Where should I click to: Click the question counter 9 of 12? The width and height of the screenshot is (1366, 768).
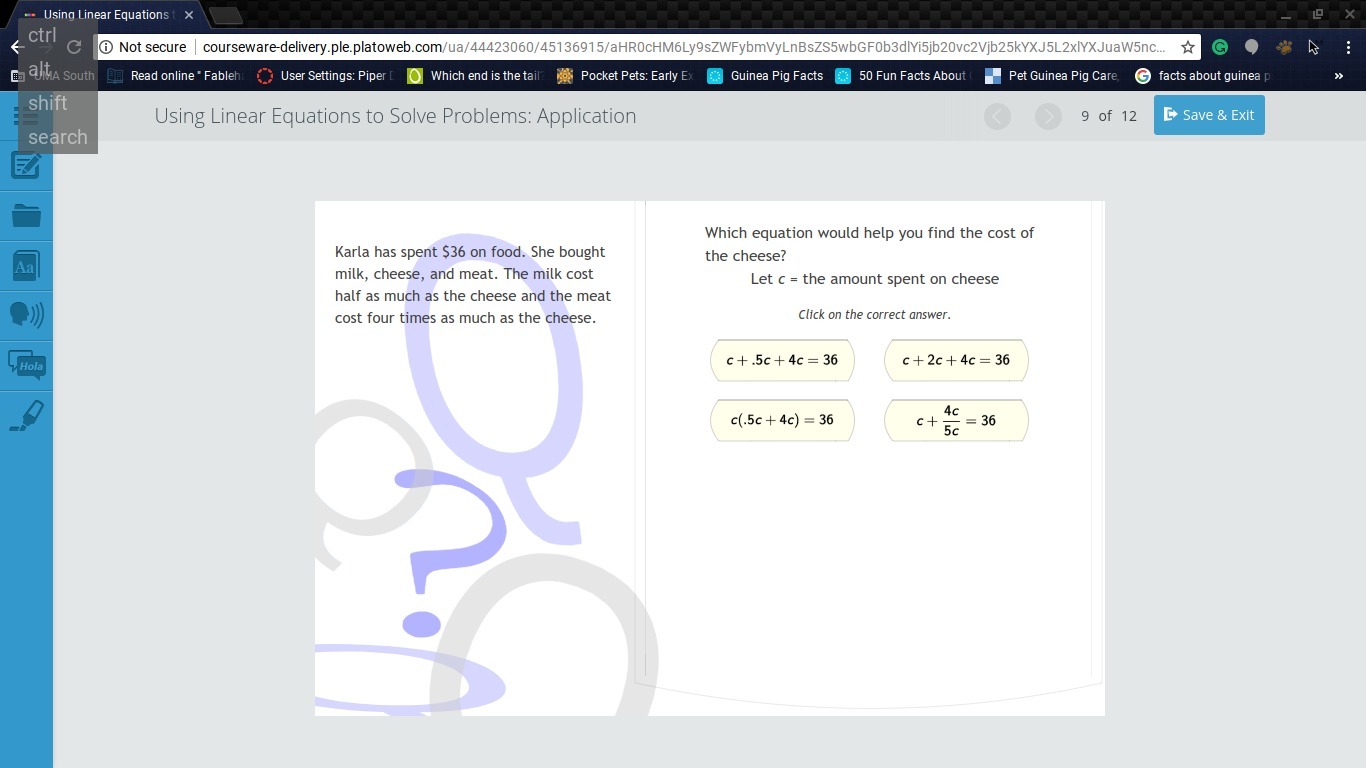pyautogui.click(x=1109, y=116)
